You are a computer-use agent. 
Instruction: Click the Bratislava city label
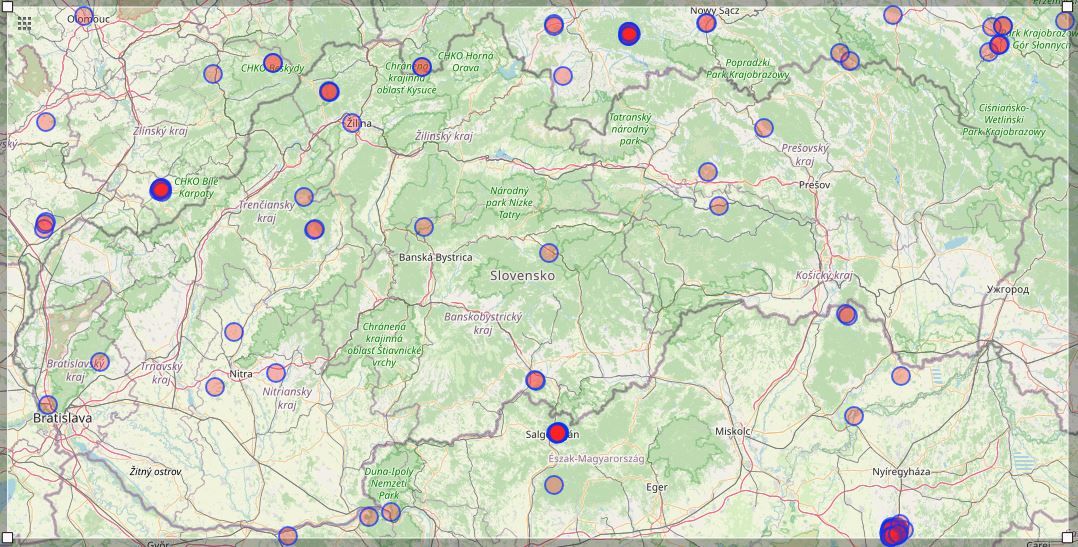[62, 418]
